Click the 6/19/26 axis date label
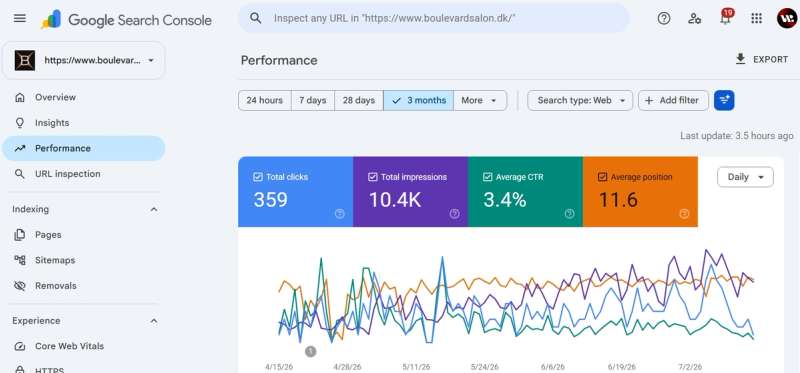800x373 pixels. (622, 367)
